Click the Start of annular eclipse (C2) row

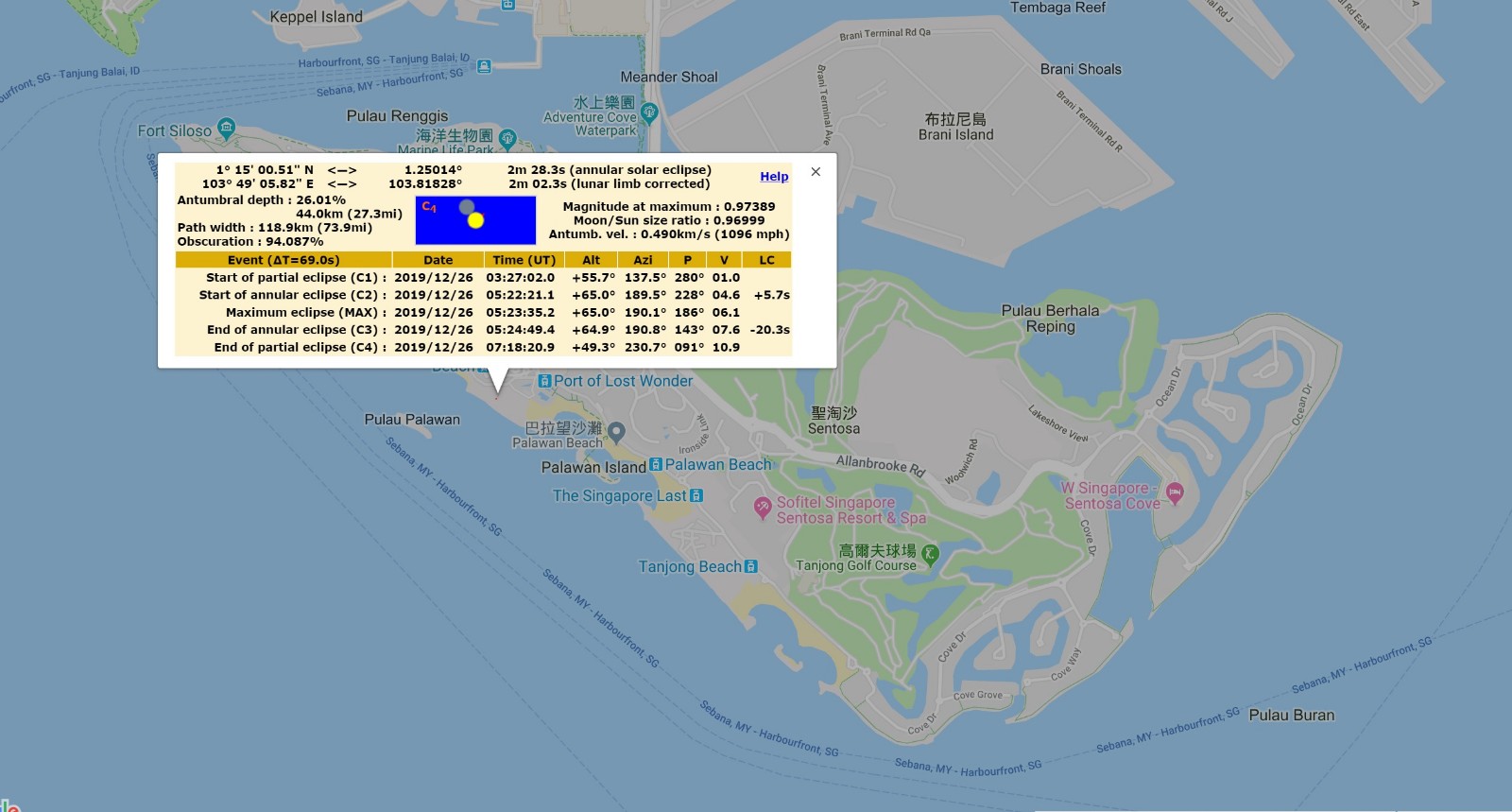[483, 295]
